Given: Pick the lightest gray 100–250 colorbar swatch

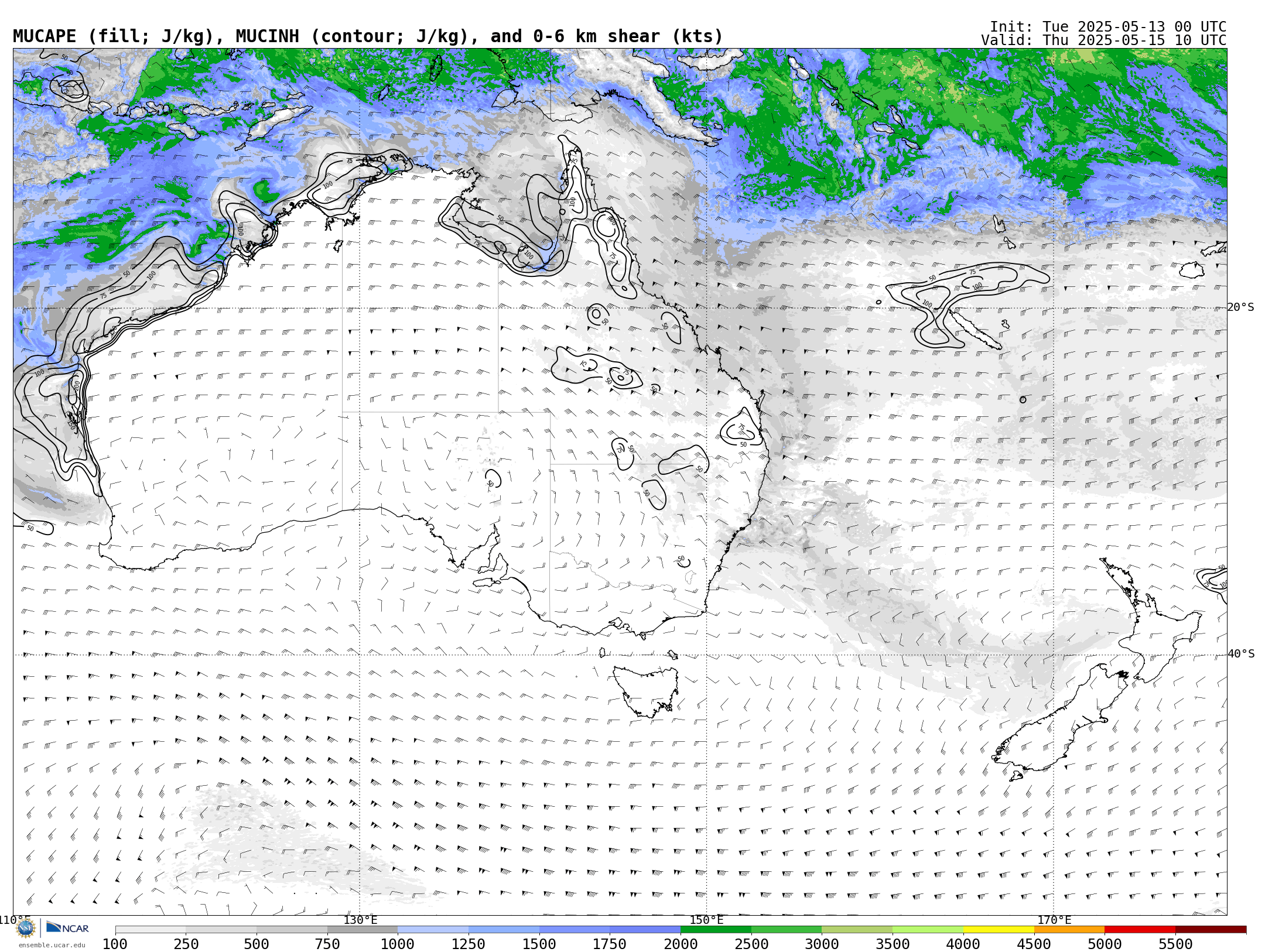Looking at the screenshot, I should click(151, 930).
